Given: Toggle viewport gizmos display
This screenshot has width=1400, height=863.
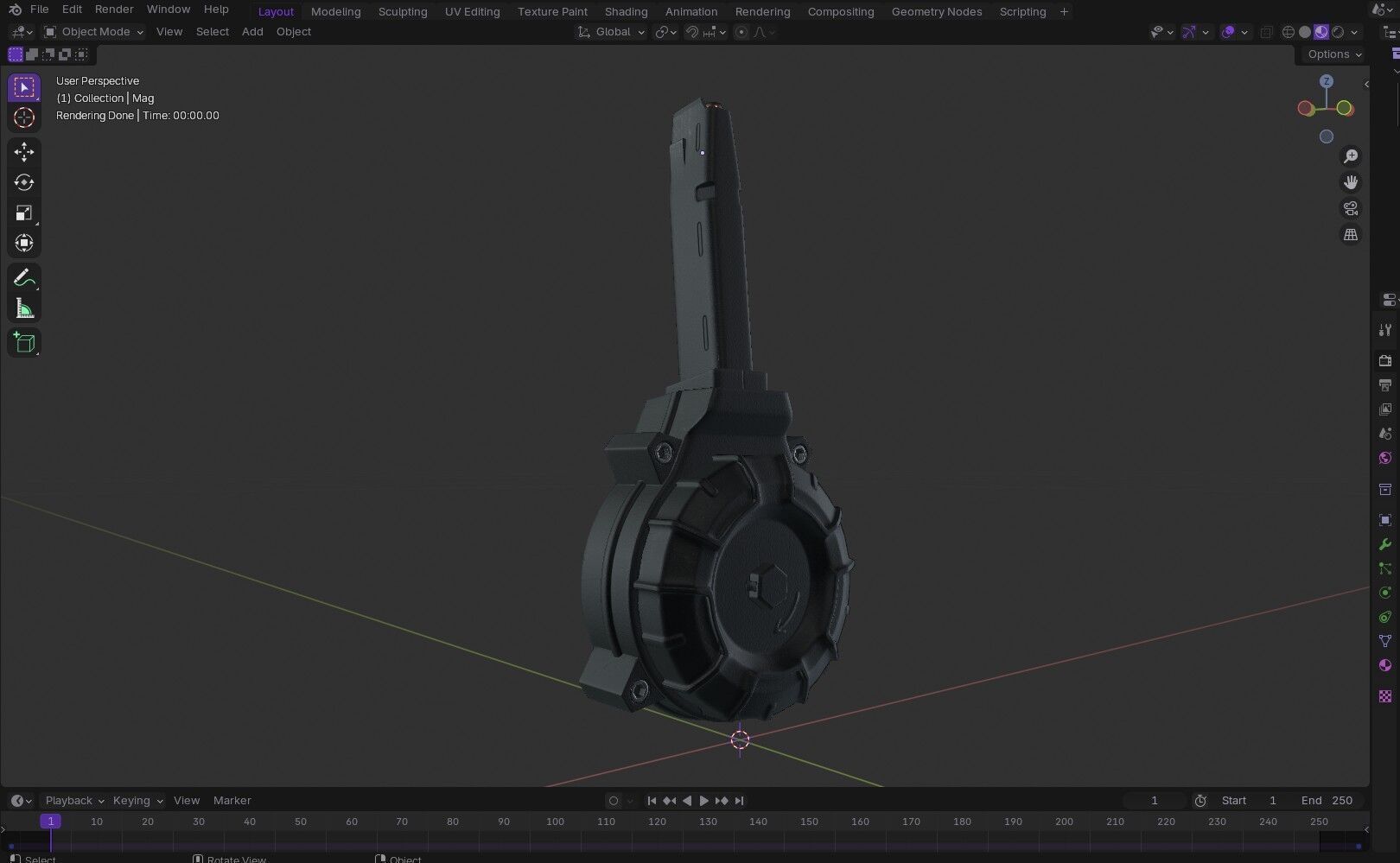Looking at the screenshot, I should click(1189, 32).
